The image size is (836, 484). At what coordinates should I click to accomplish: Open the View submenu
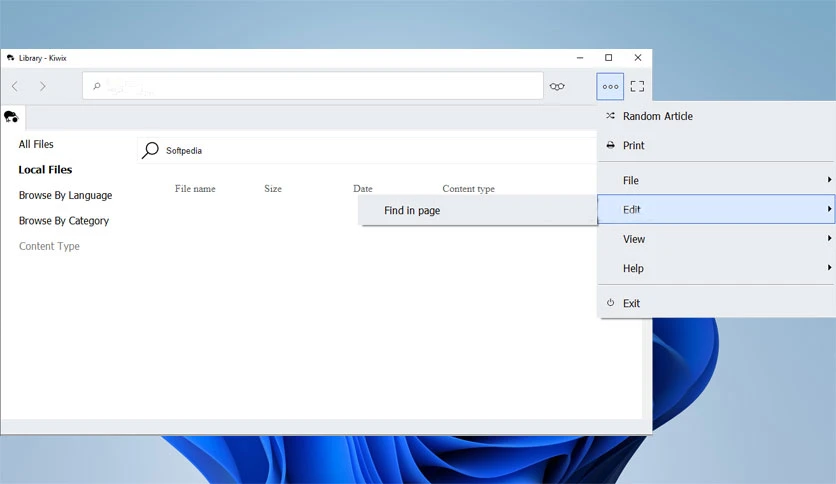(x=717, y=239)
